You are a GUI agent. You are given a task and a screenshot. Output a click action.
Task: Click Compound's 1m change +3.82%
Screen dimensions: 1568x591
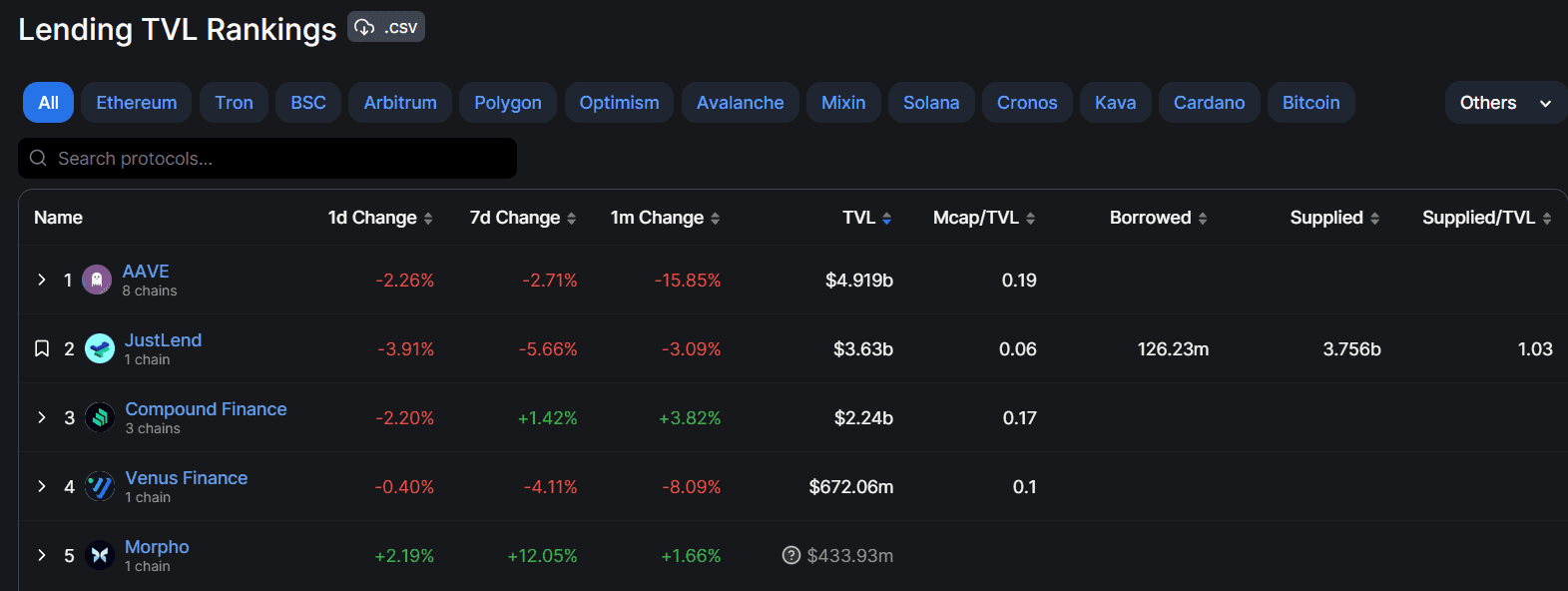pyautogui.click(x=690, y=418)
